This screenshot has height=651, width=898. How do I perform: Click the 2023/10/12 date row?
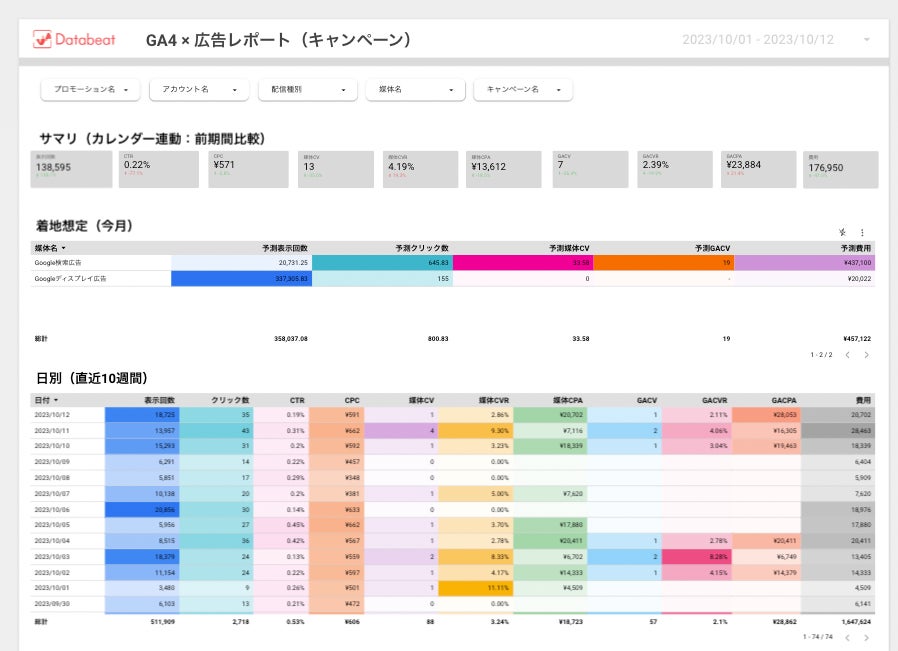(x=452, y=415)
